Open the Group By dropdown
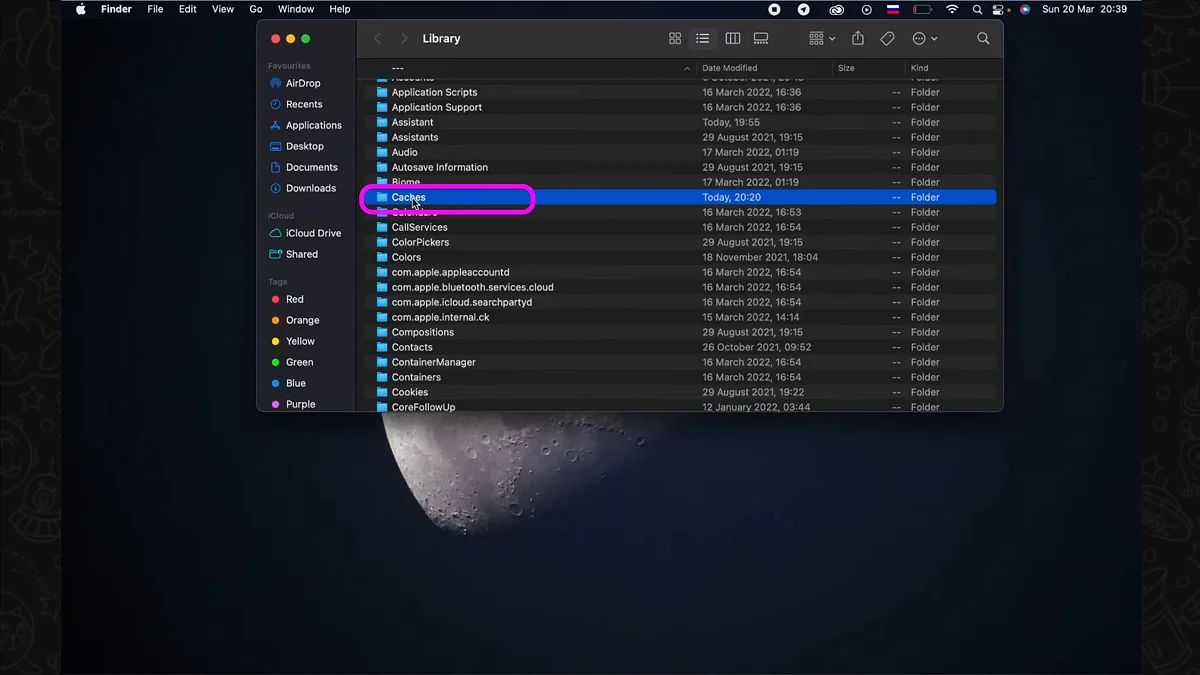This screenshot has height=675, width=1200. (822, 39)
